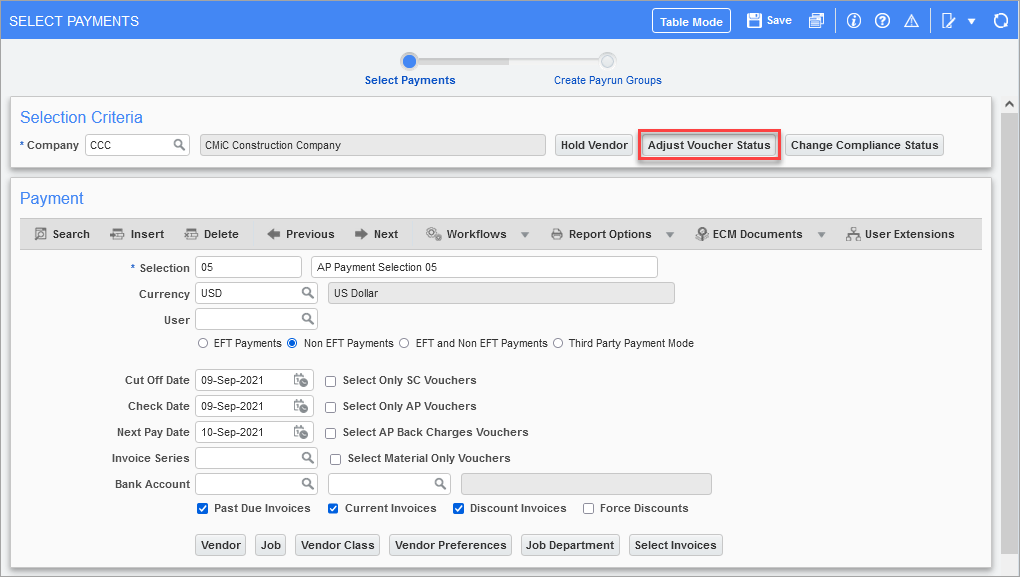Click the Job button
This screenshot has width=1020, height=577.
point(271,545)
